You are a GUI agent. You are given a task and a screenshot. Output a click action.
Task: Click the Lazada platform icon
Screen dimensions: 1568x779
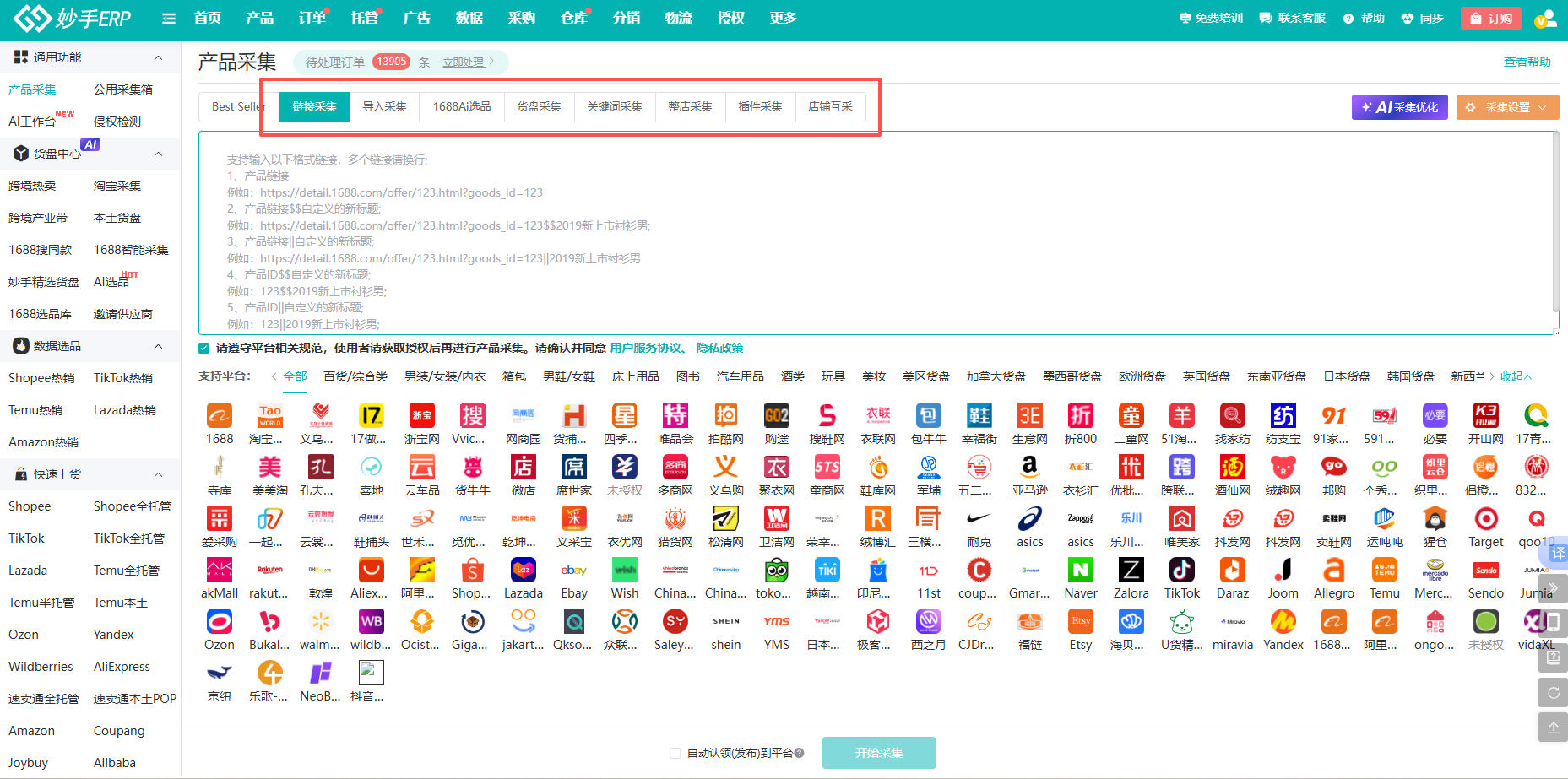(524, 571)
